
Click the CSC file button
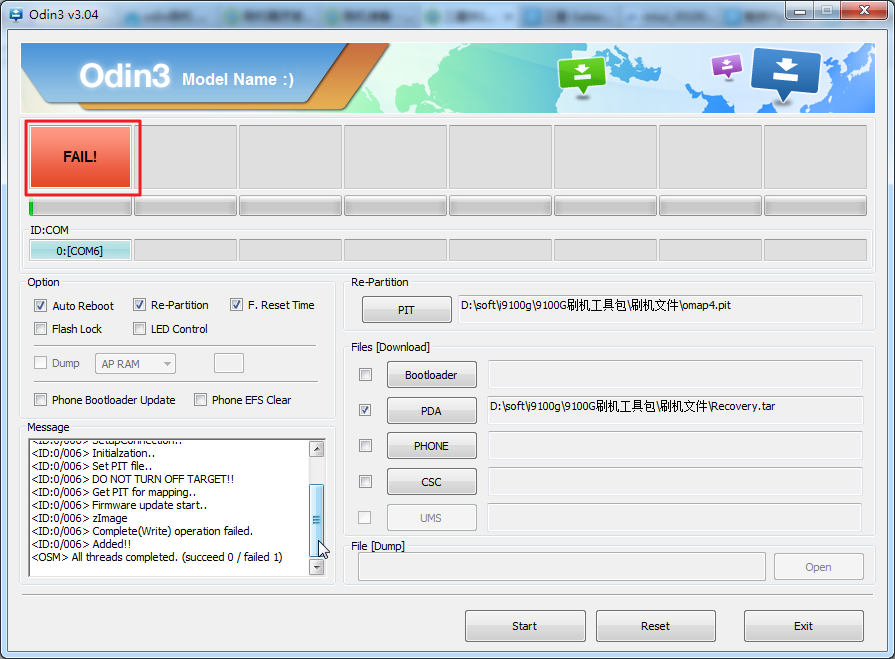pyautogui.click(x=432, y=482)
